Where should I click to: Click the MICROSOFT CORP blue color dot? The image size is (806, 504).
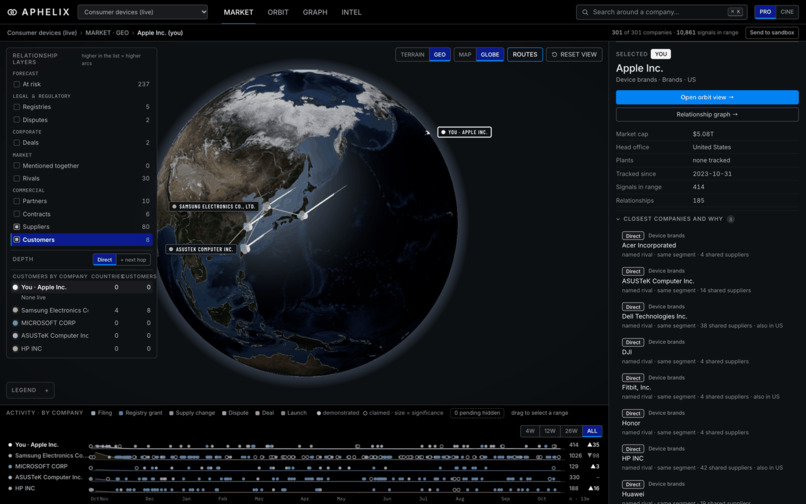tap(15, 323)
